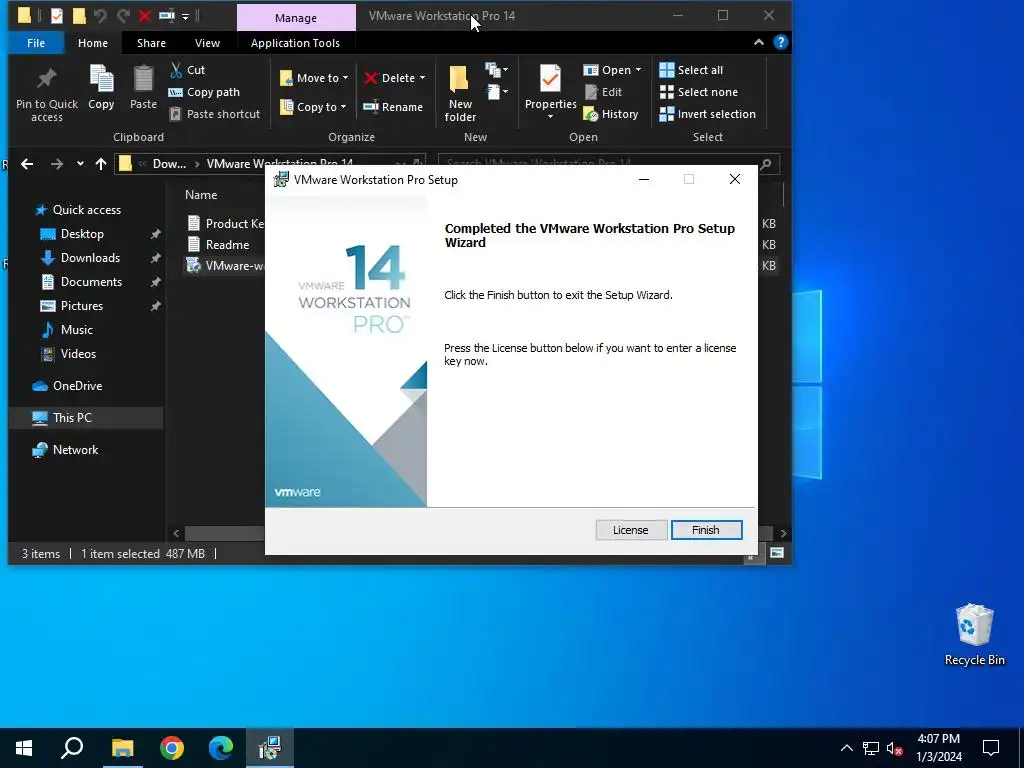Click the Name column header
1024x768 pixels.
201,195
